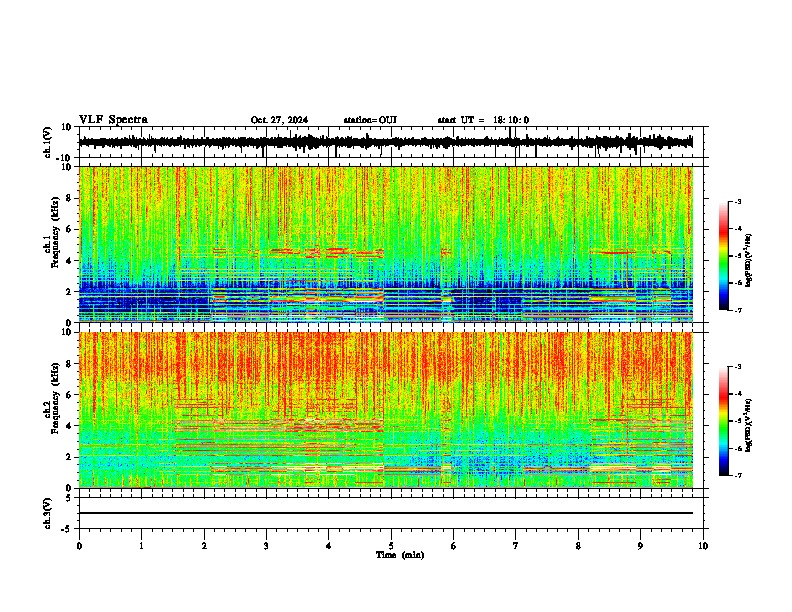Click the ch.2 spectrogram color scale bar
Screen dimensions: 792x612
click(724, 421)
